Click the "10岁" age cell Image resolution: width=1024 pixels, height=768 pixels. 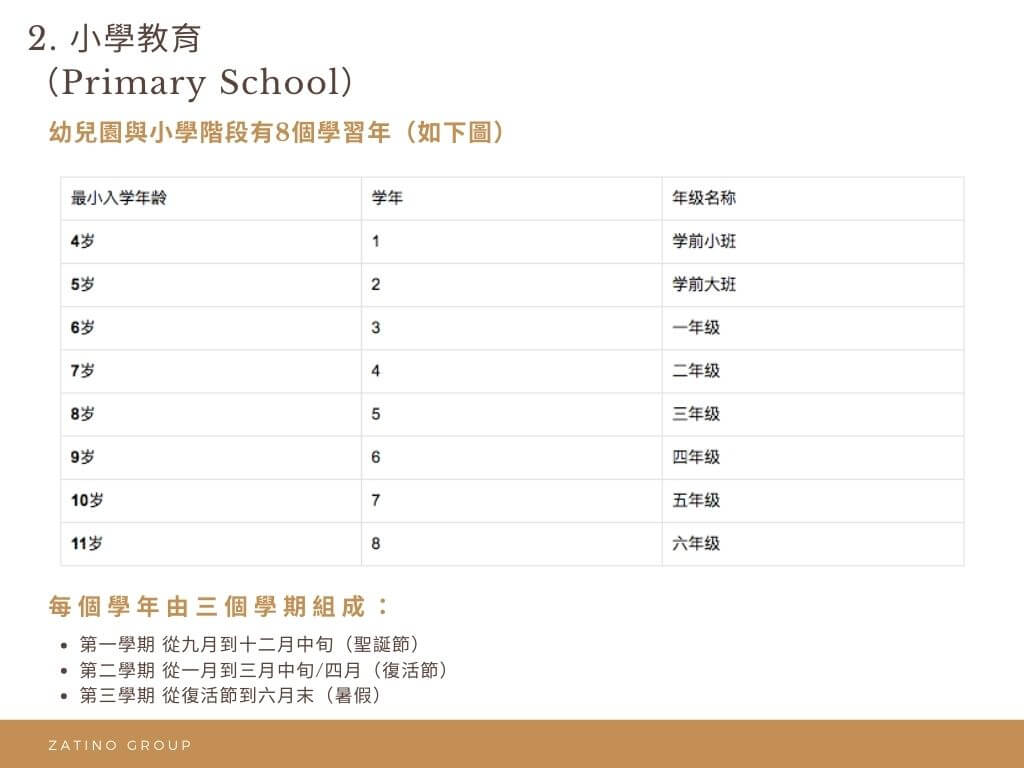click(x=87, y=500)
